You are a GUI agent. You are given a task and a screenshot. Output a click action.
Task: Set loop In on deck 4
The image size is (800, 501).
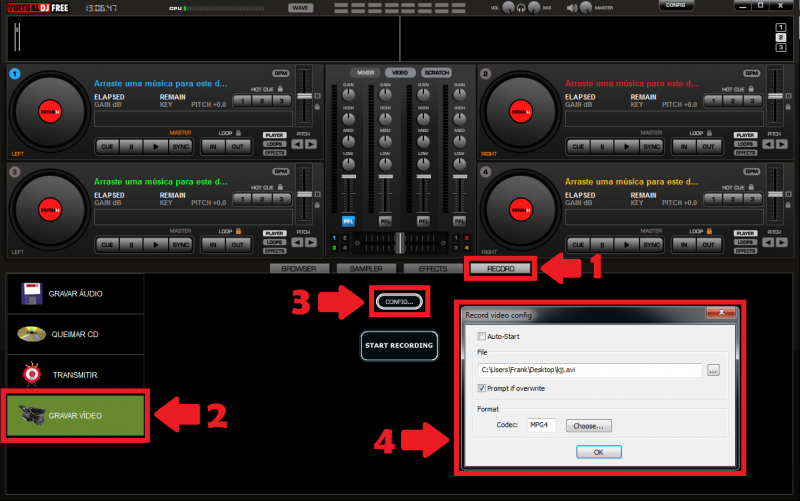pos(684,245)
